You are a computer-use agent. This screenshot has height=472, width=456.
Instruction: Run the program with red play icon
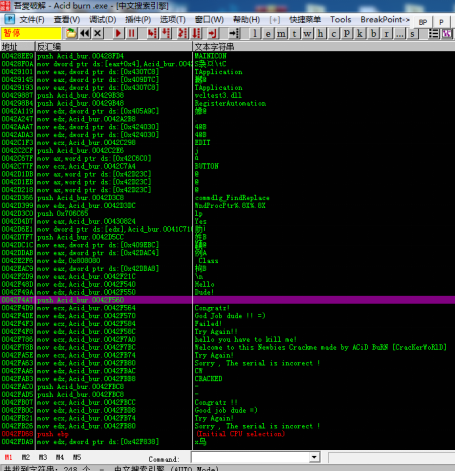point(118,33)
